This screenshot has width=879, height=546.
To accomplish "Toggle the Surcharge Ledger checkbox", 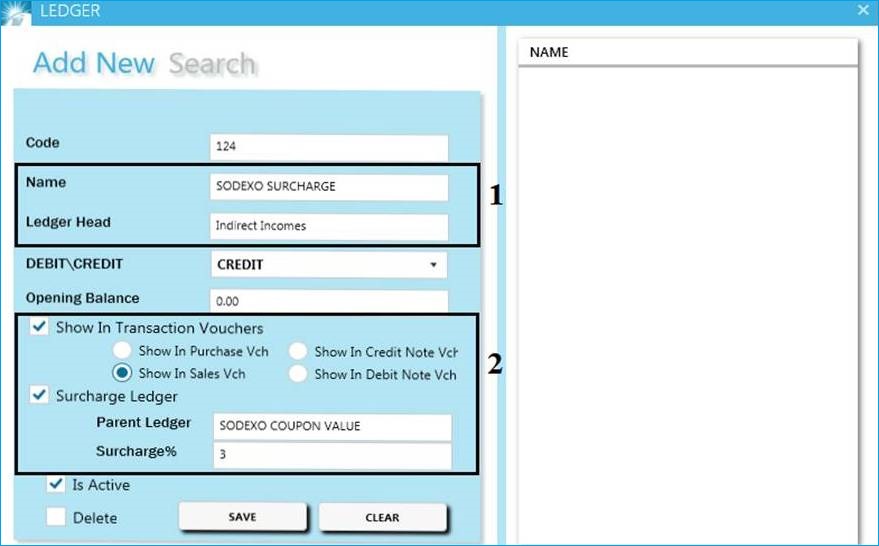I will click(x=39, y=396).
